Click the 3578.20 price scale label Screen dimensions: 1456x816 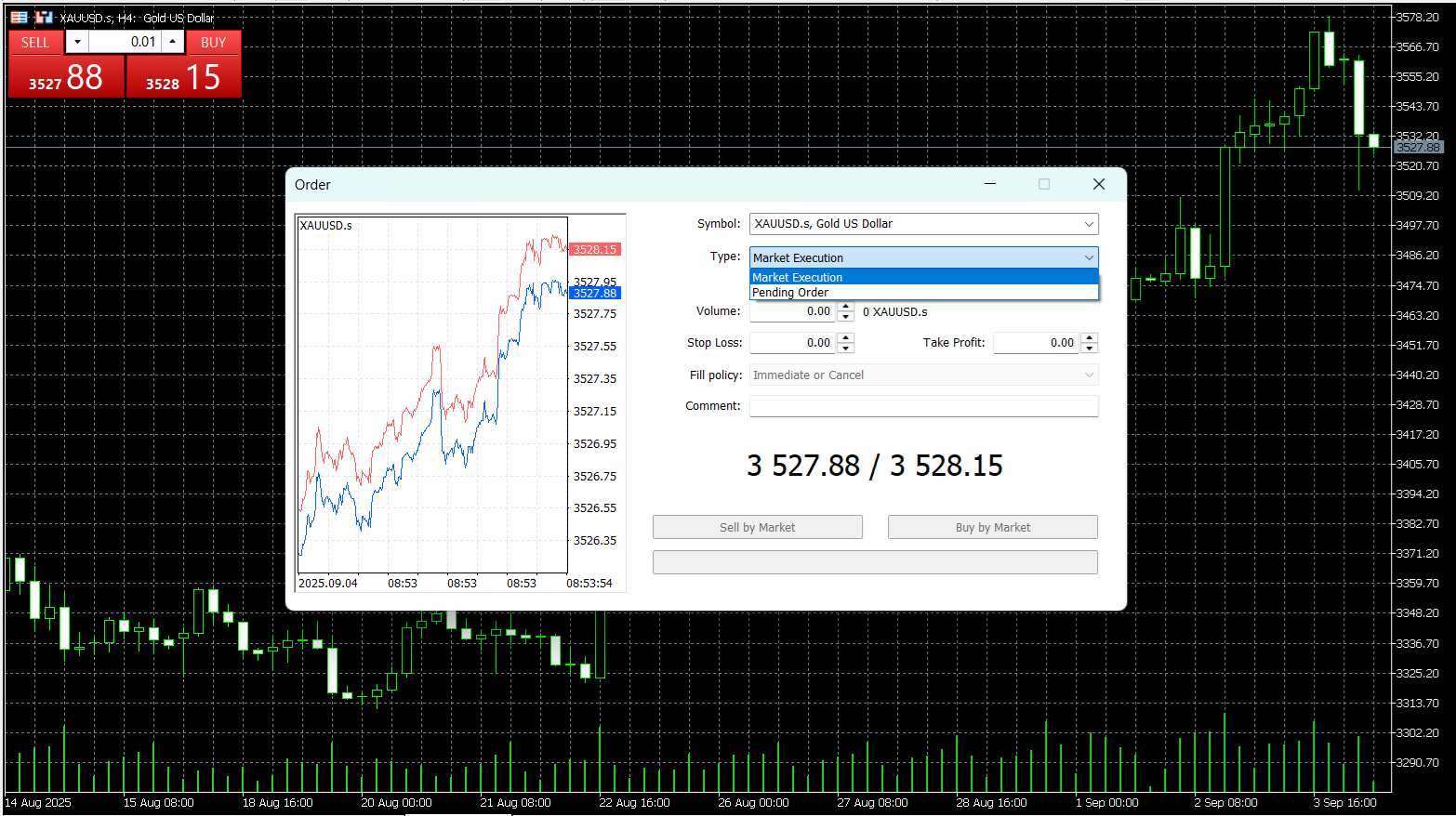click(1417, 17)
